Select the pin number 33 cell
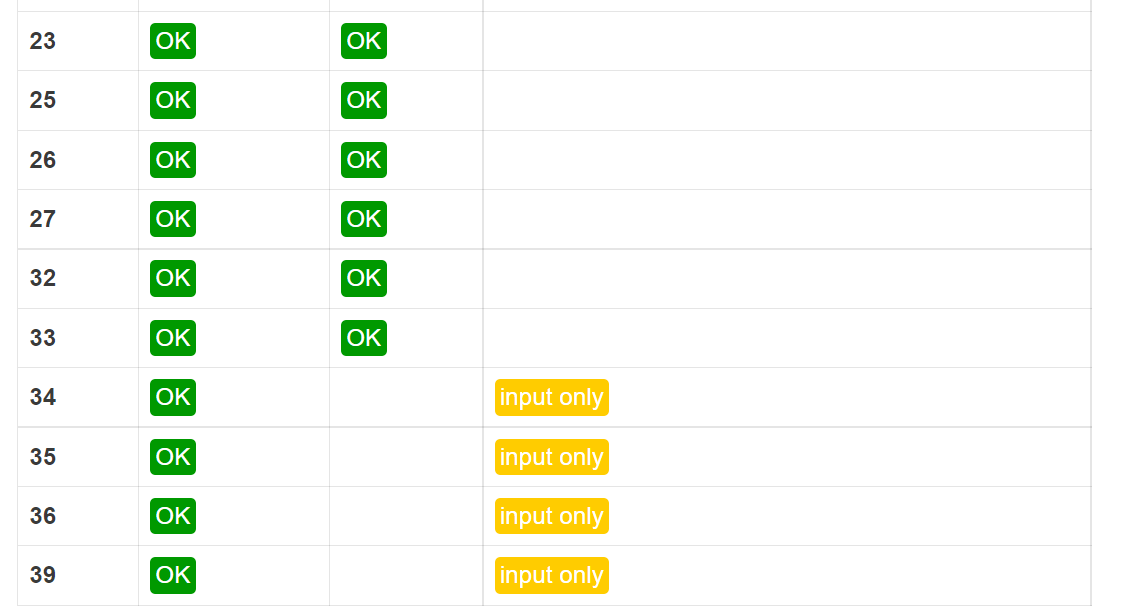Viewport: 1121px width, 612px height. coord(43,338)
